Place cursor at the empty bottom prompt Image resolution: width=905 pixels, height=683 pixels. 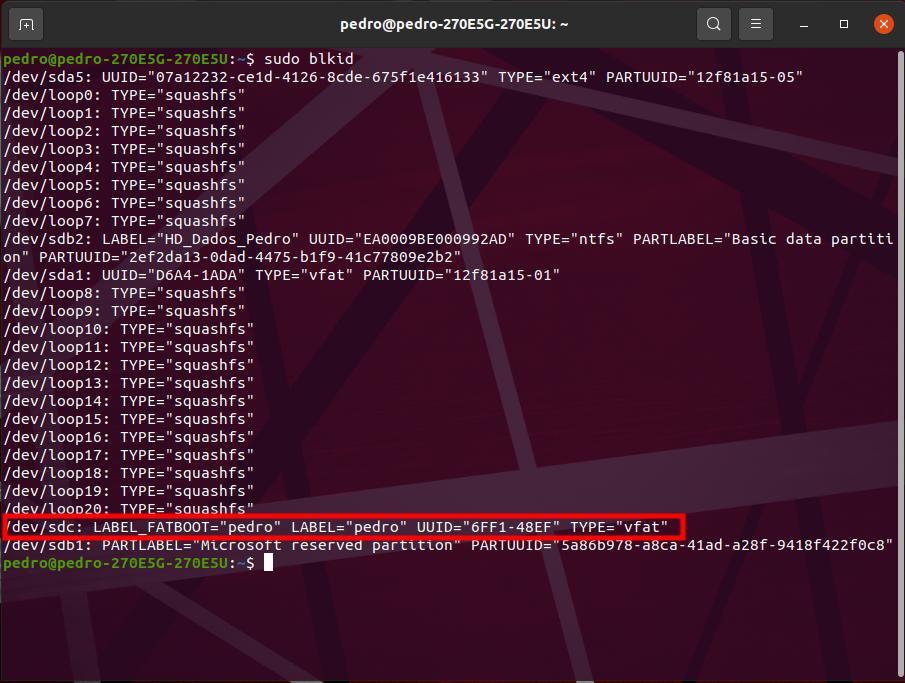coord(268,563)
